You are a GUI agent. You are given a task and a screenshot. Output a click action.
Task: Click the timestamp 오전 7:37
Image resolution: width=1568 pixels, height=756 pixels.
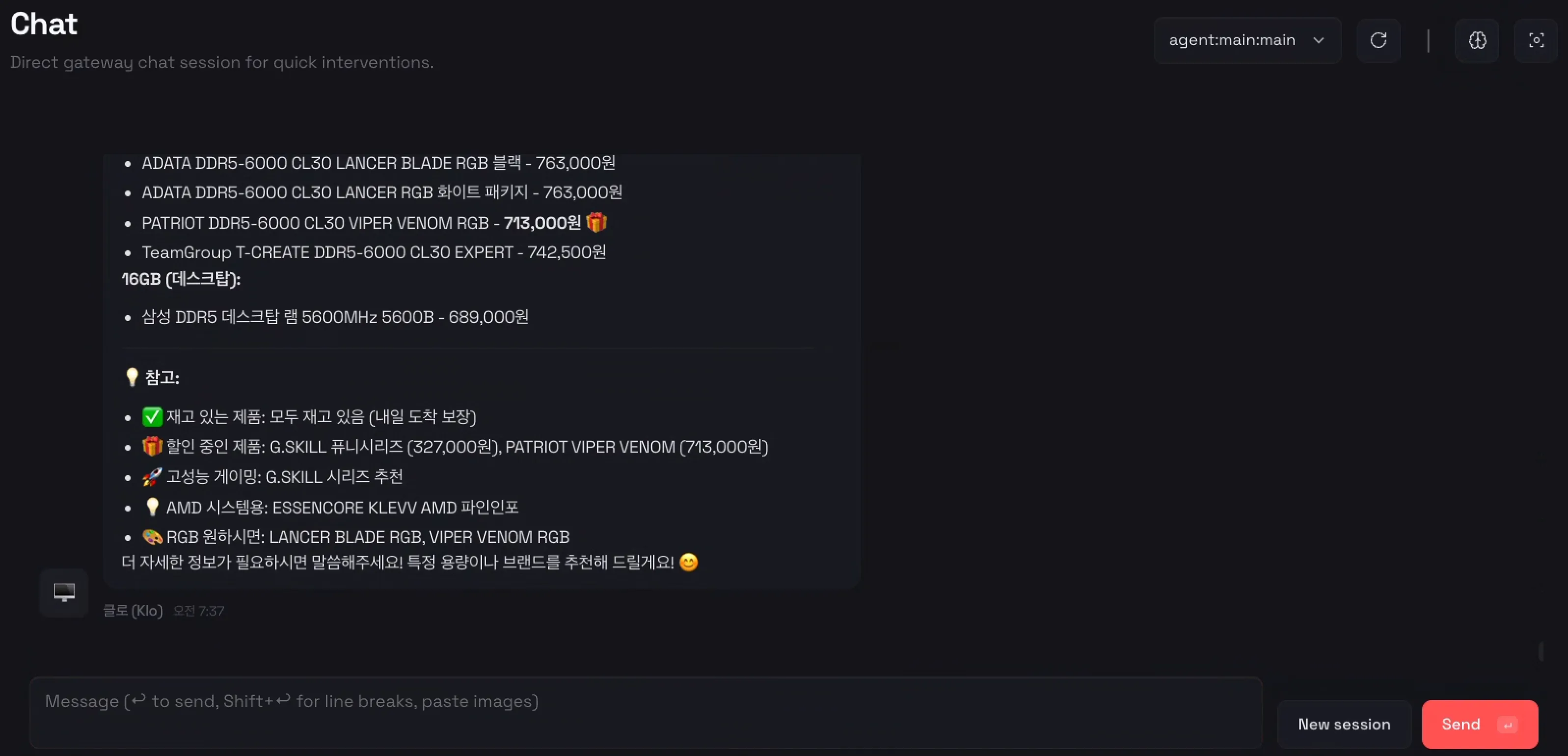pos(198,611)
